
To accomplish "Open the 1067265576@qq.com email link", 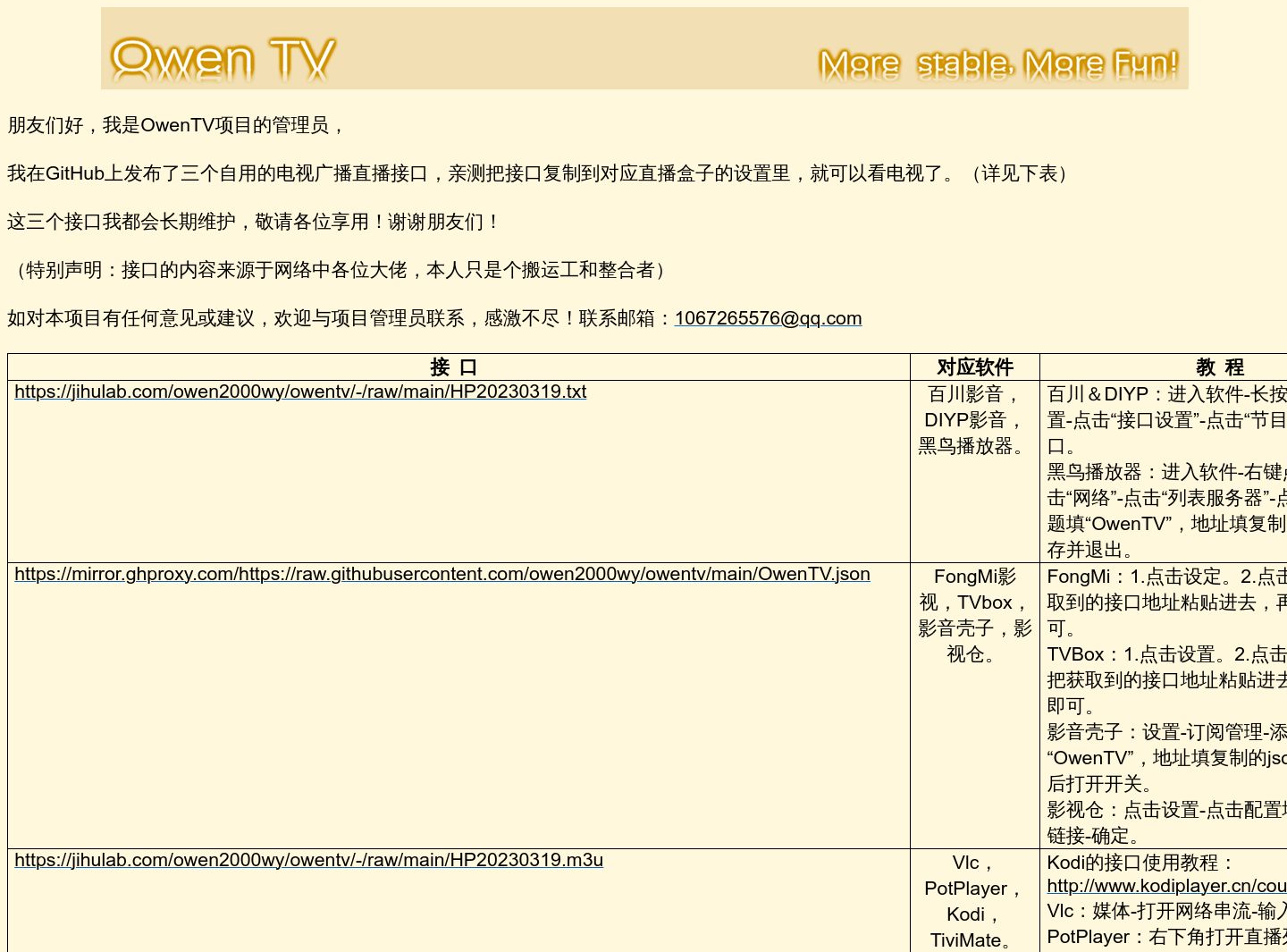I will [768, 318].
